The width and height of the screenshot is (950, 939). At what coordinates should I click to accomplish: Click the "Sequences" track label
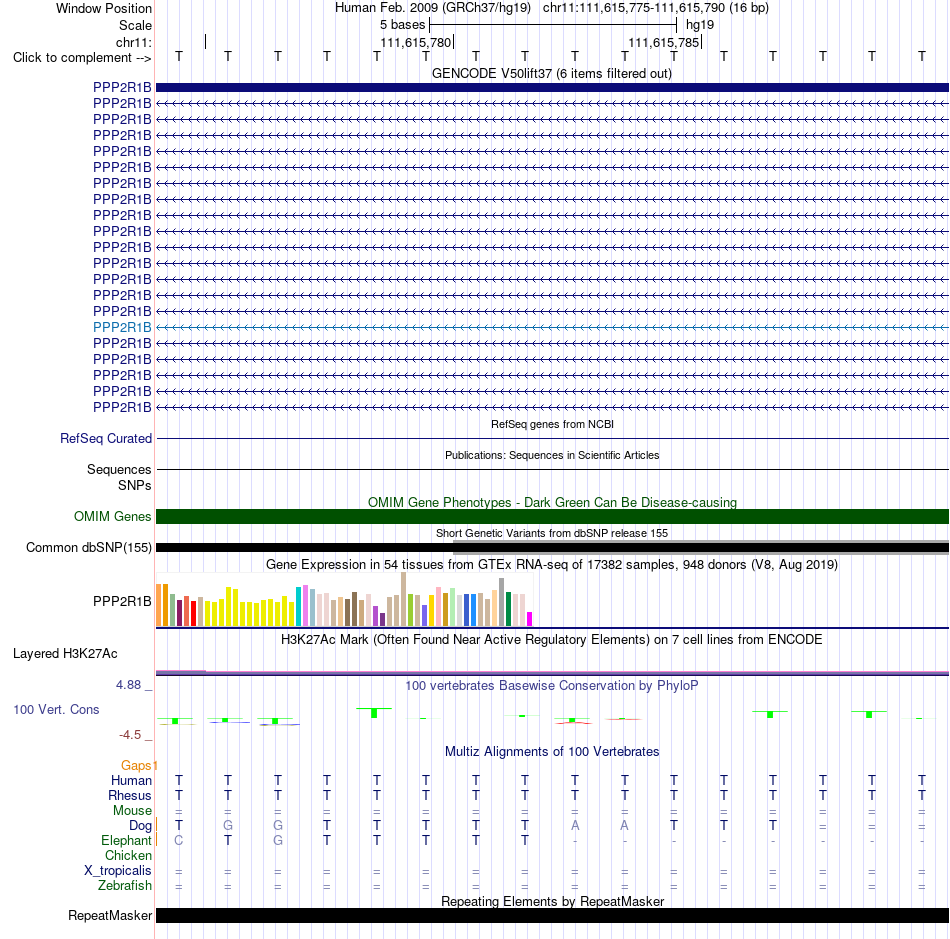(119, 470)
